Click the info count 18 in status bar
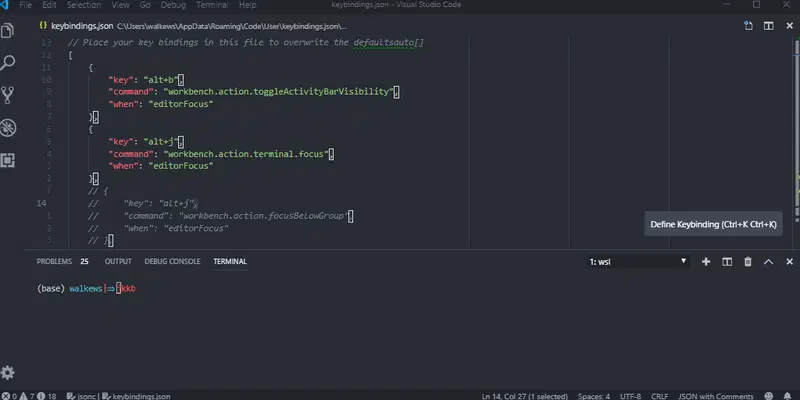800x400 pixels. 46,396
